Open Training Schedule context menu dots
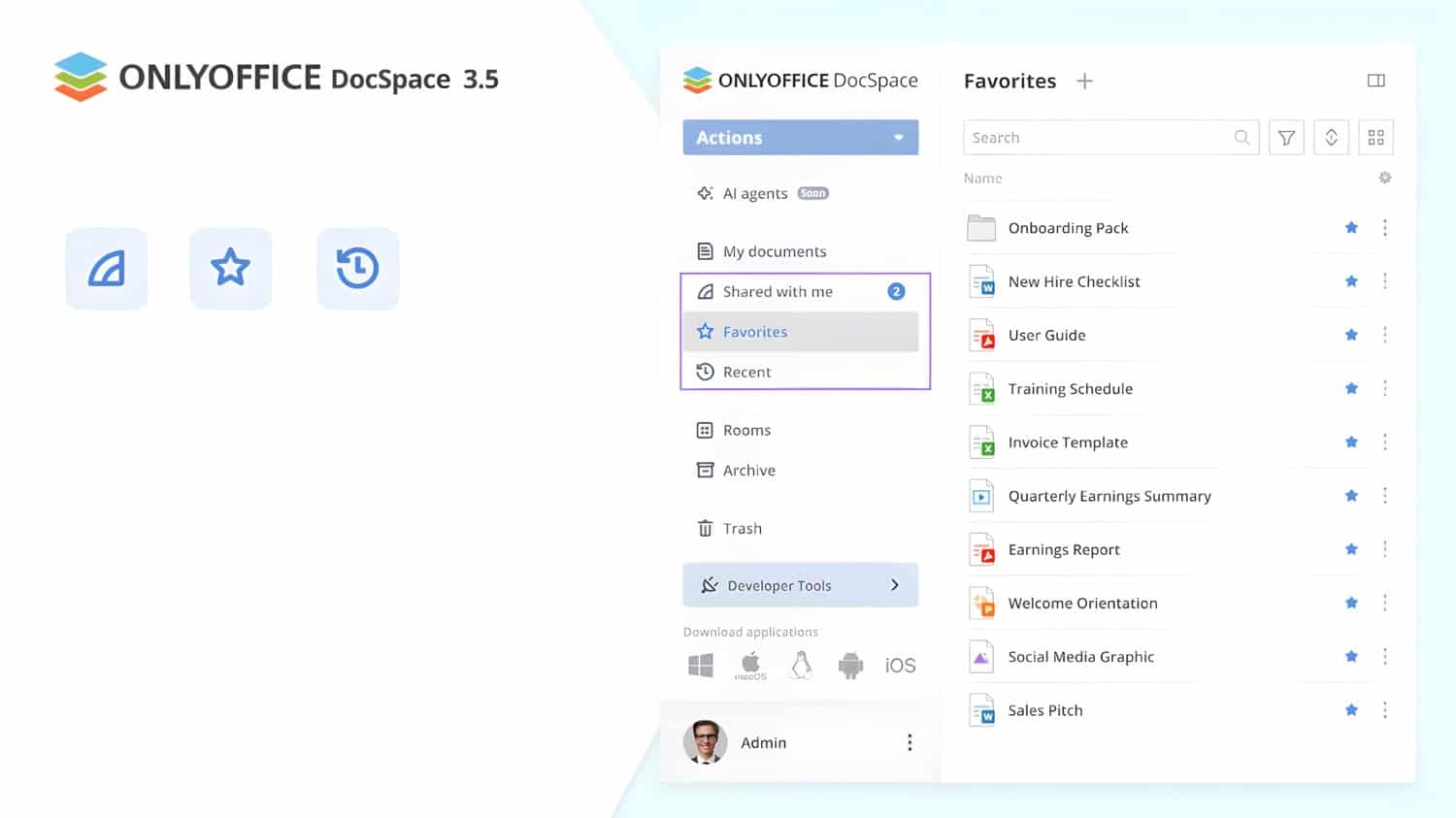Image resolution: width=1456 pixels, height=818 pixels. point(1385,388)
